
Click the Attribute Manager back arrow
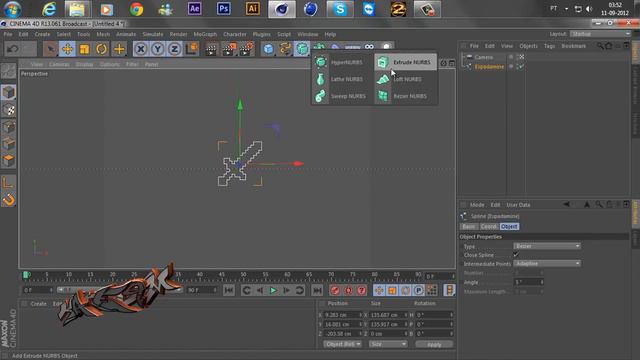pos(567,204)
